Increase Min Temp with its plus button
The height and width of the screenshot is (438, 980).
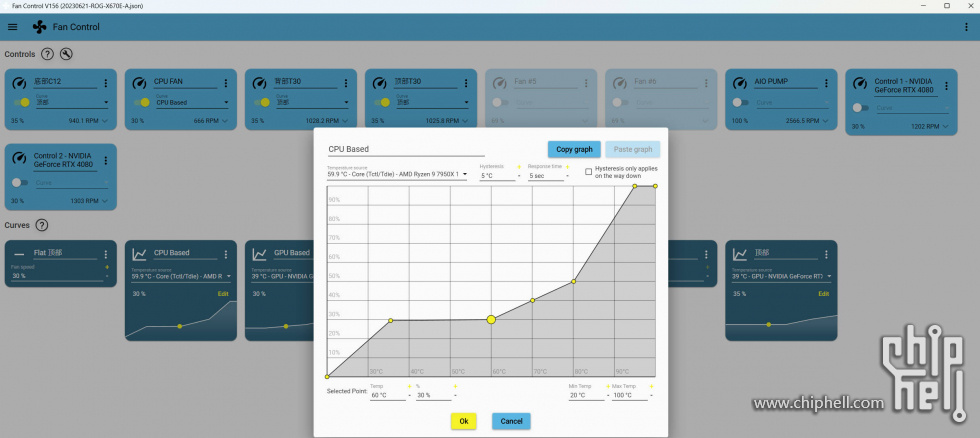[x=608, y=386]
